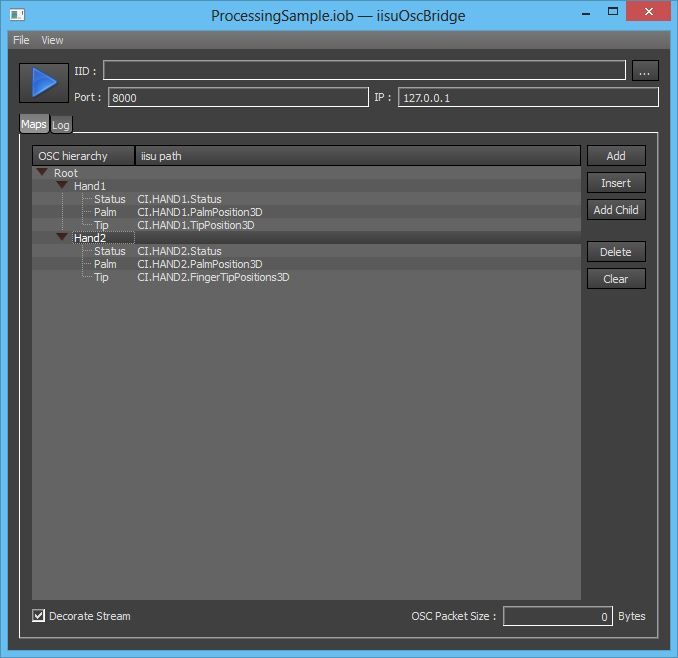Click the Port field showing 8000
678x658 pixels.
[x=238, y=97]
